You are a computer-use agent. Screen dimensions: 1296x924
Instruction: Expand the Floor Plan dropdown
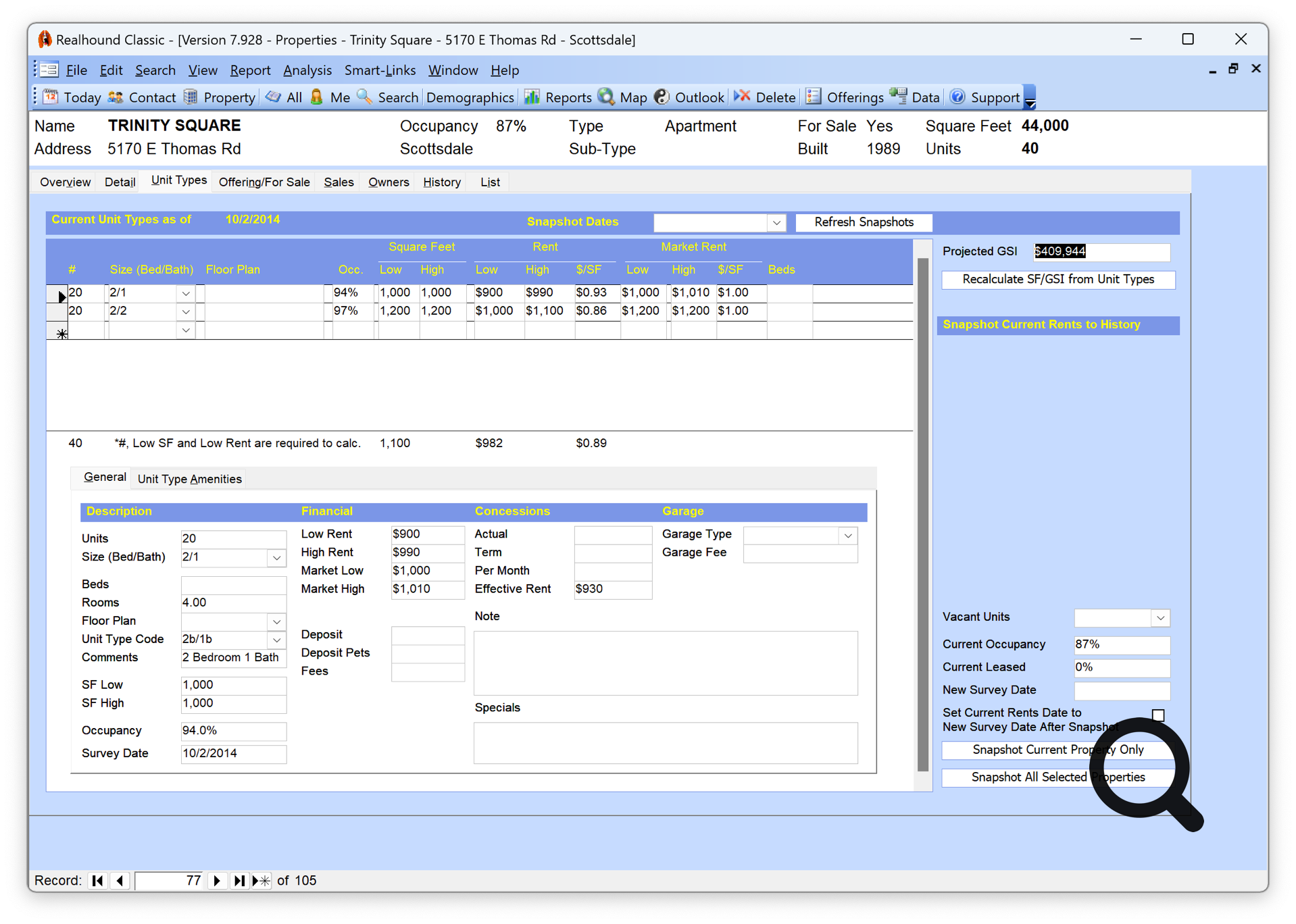(x=277, y=621)
